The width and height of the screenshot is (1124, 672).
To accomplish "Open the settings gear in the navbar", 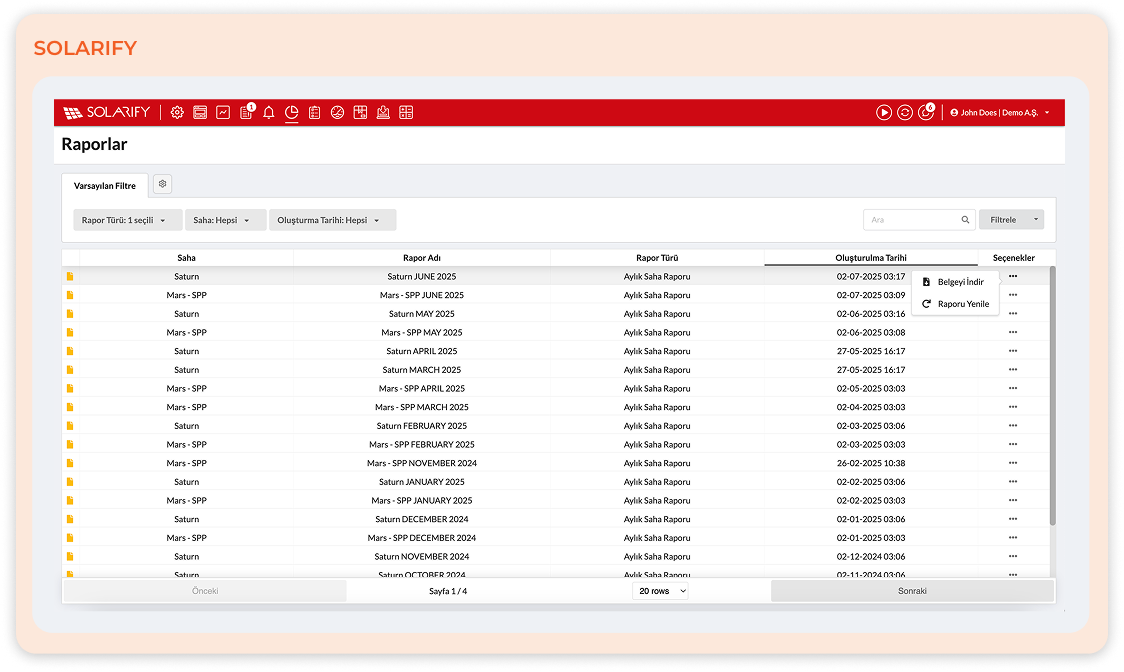I will pos(177,112).
